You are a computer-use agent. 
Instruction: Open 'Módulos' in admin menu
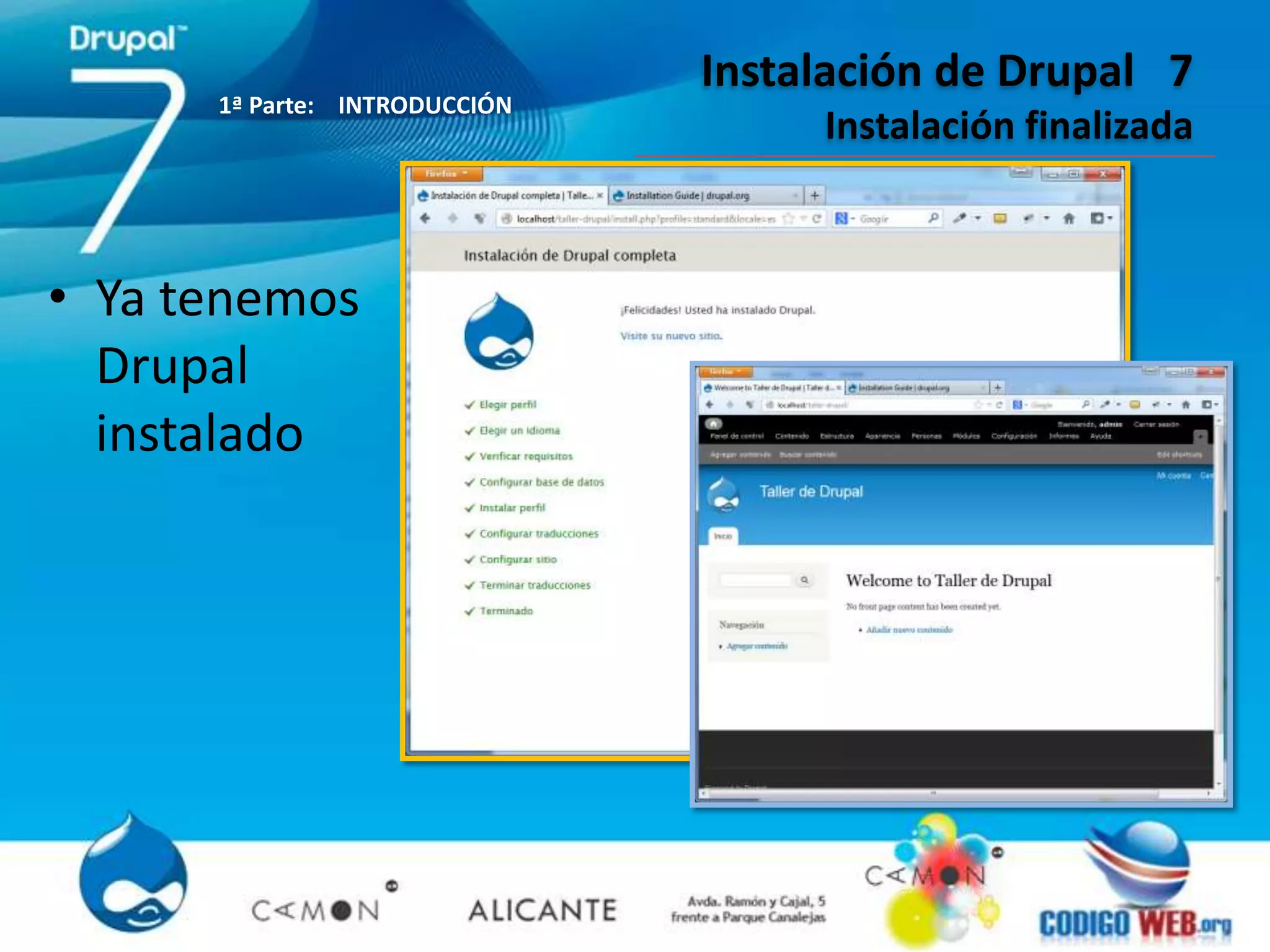(966, 436)
